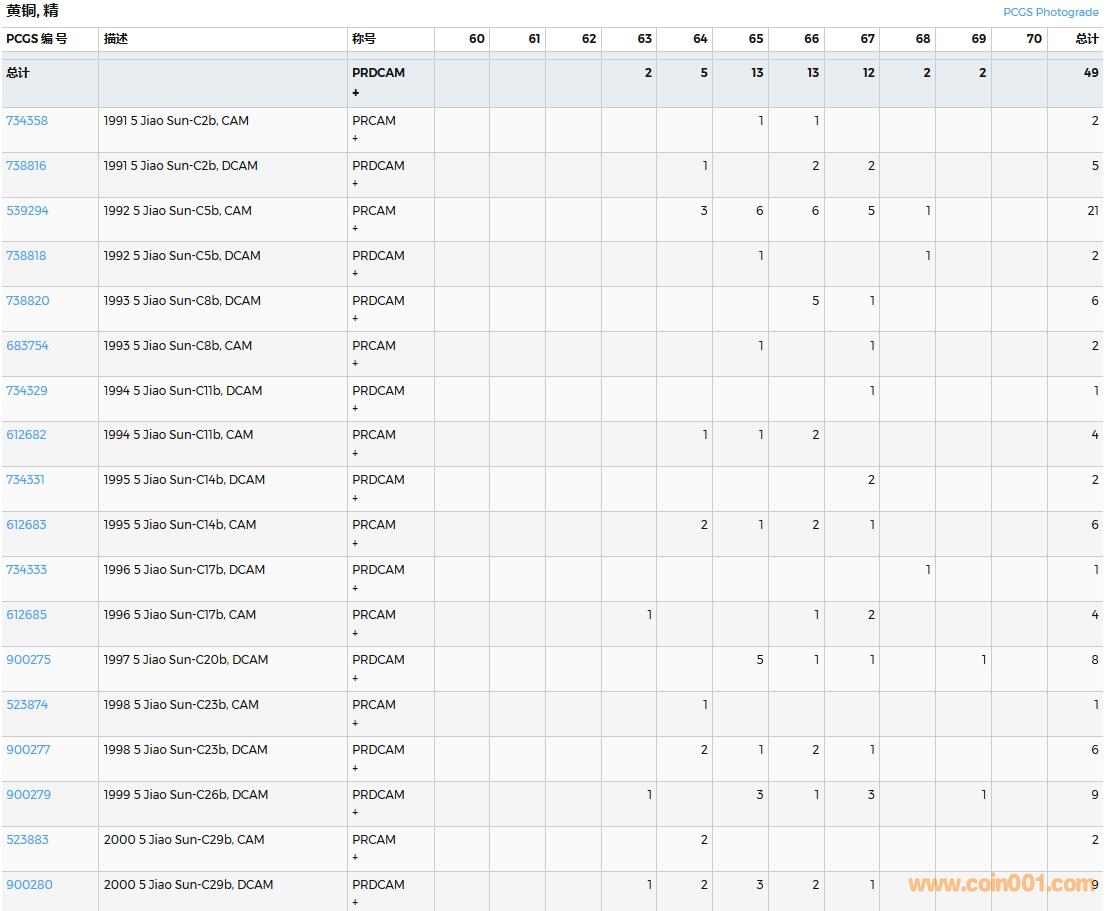Expand plus sign in 1997 Sun-C20b, DCAM row
This screenshot has width=1108, height=911.
pos(355,678)
